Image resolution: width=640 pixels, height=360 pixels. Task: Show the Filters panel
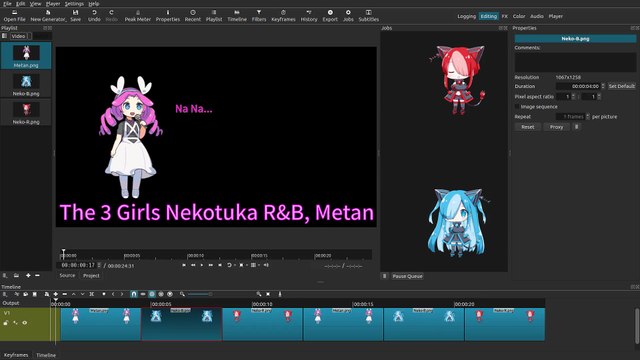click(259, 16)
